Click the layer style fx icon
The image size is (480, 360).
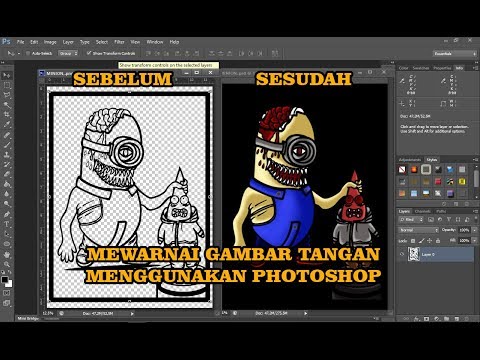pos(416,319)
